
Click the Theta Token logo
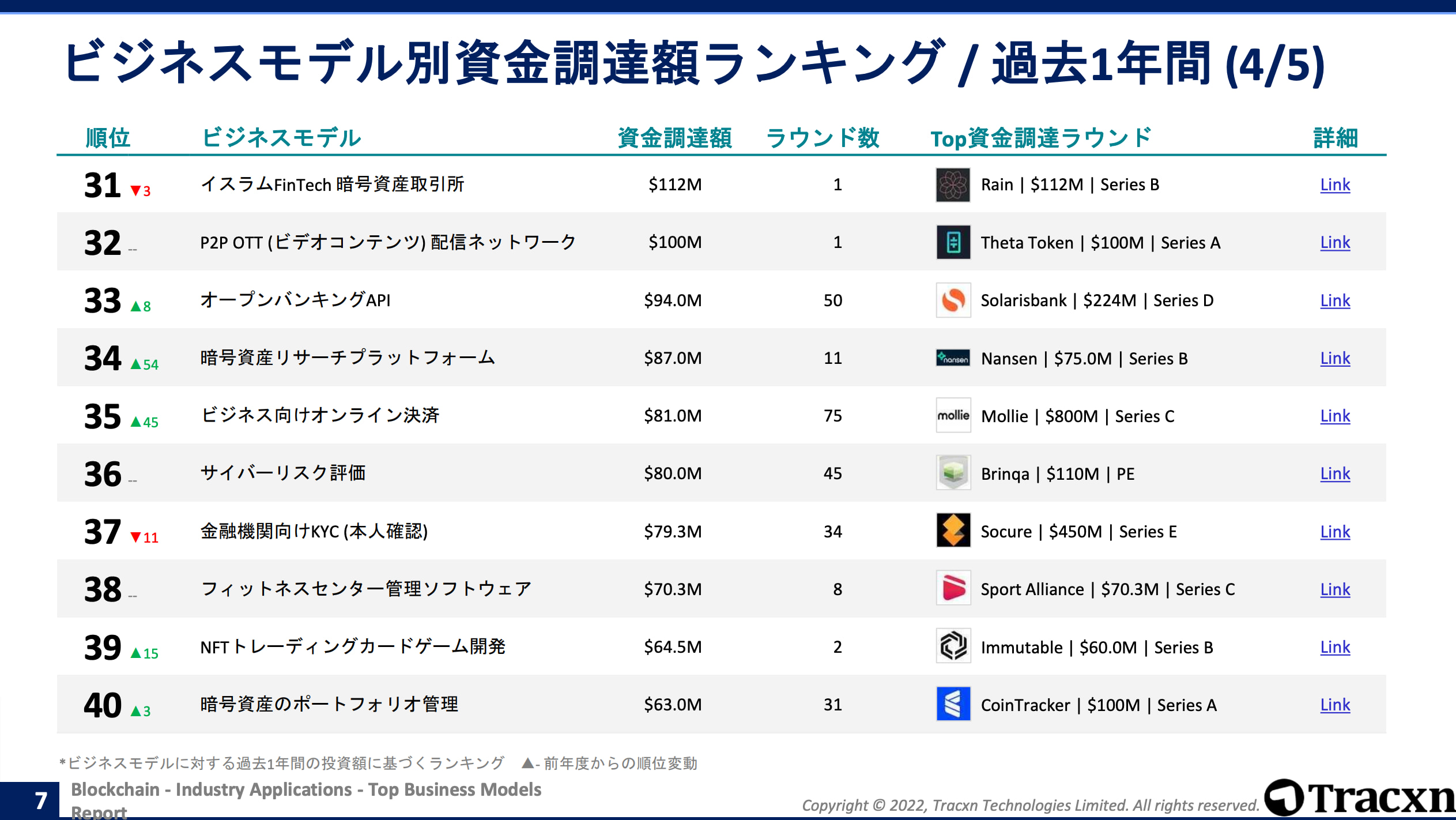click(x=952, y=242)
